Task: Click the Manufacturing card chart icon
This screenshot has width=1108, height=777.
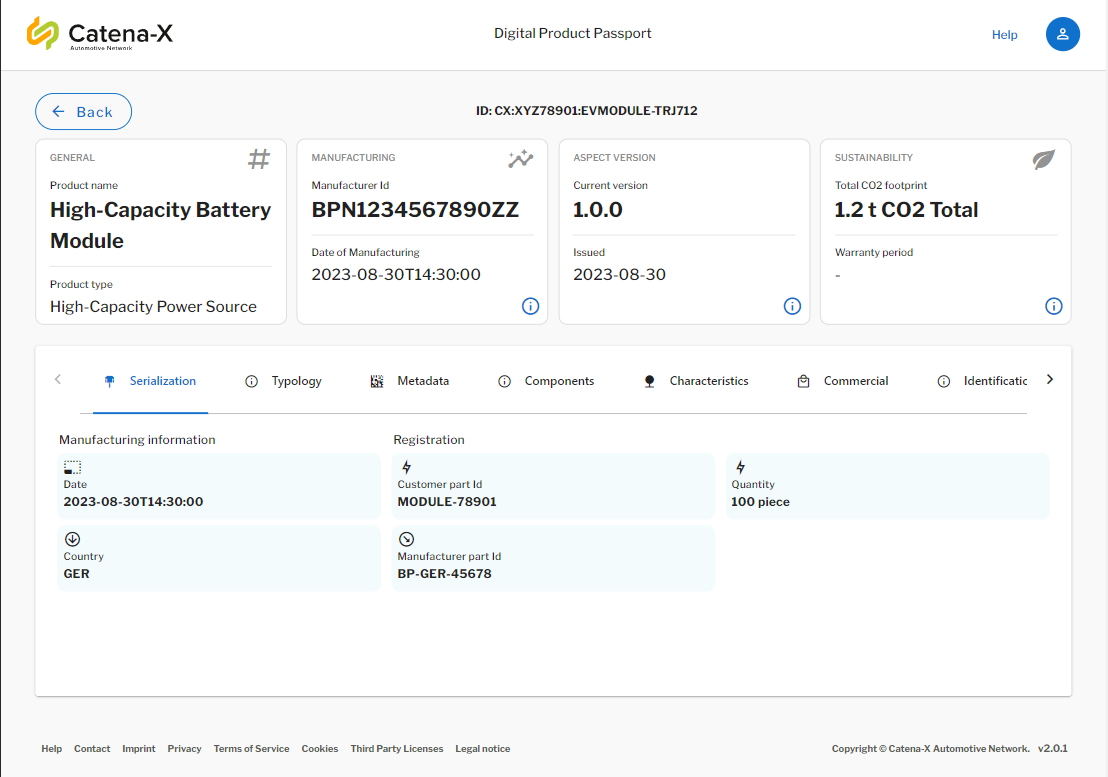Action: pos(520,159)
